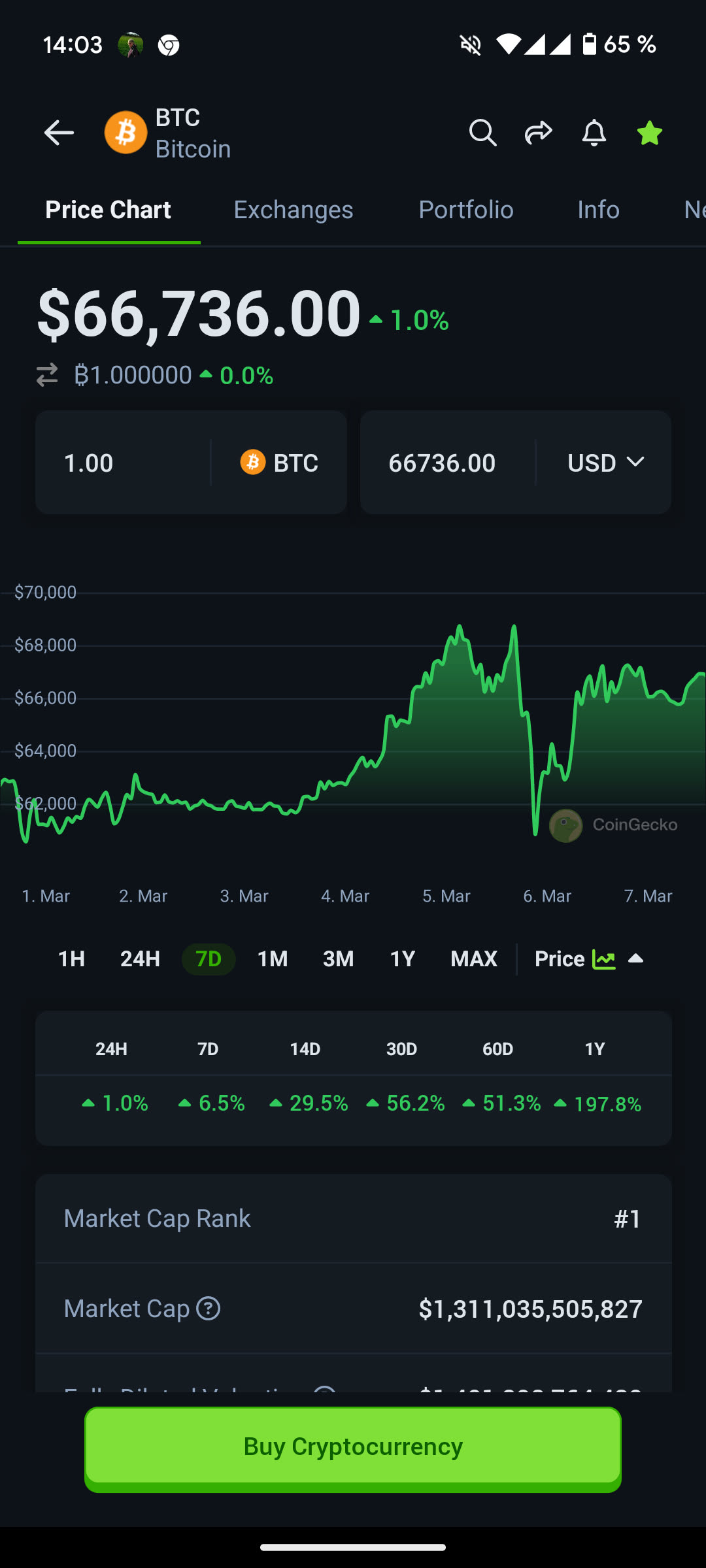Open price alerts via the bell icon
The image size is (706, 1568).
[594, 133]
